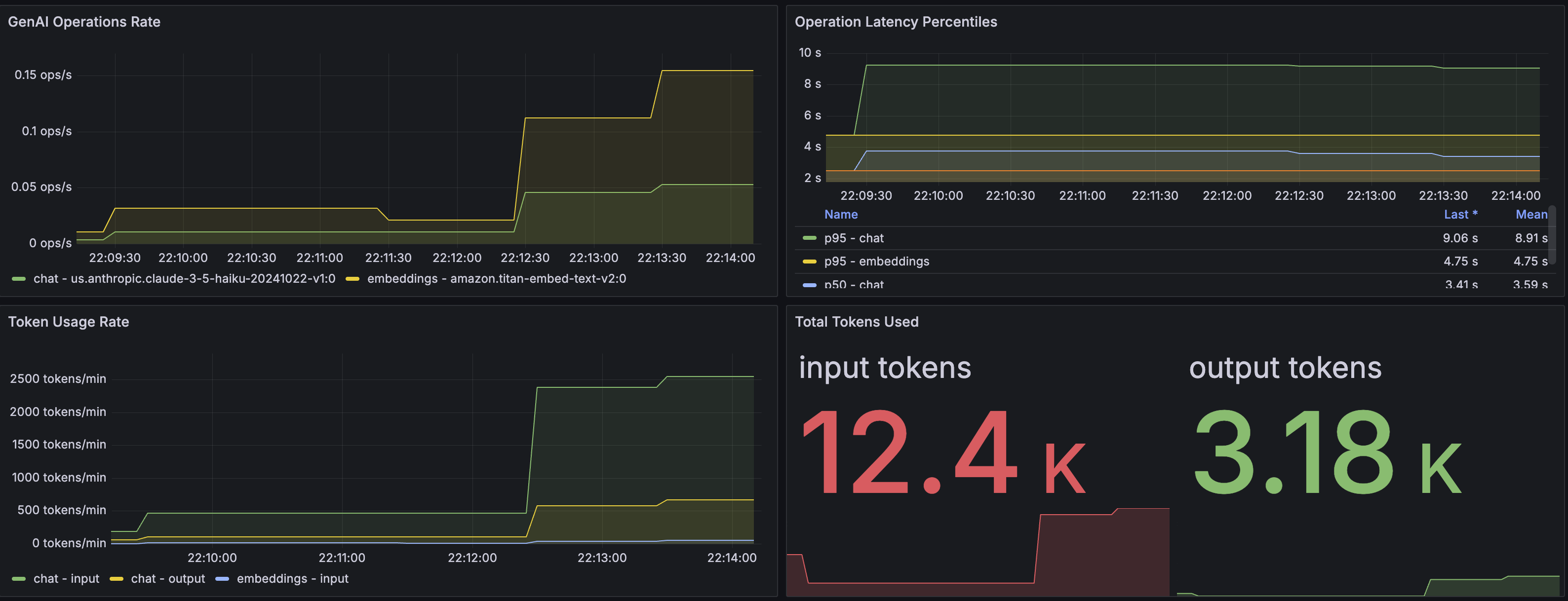
Task: Sort the latency legend by 'Last *' column
Action: (x=1460, y=214)
